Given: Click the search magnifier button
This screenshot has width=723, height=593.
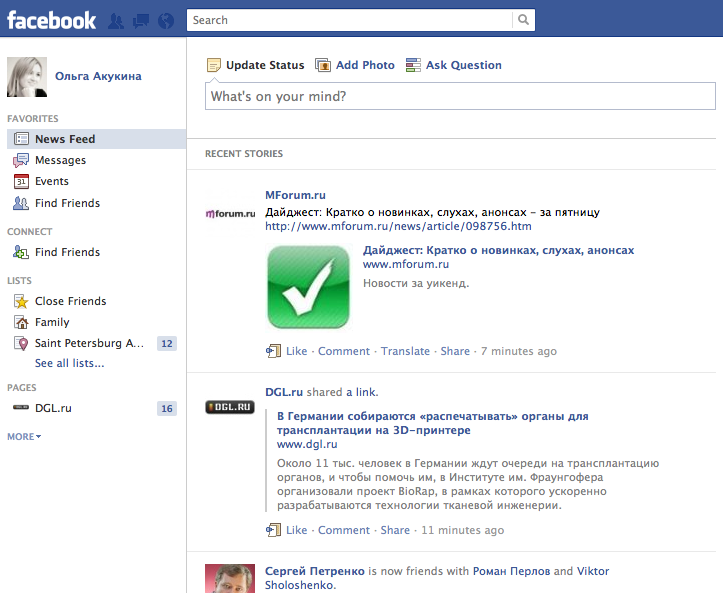Looking at the screenshot, I should click(x=523, y=20).
